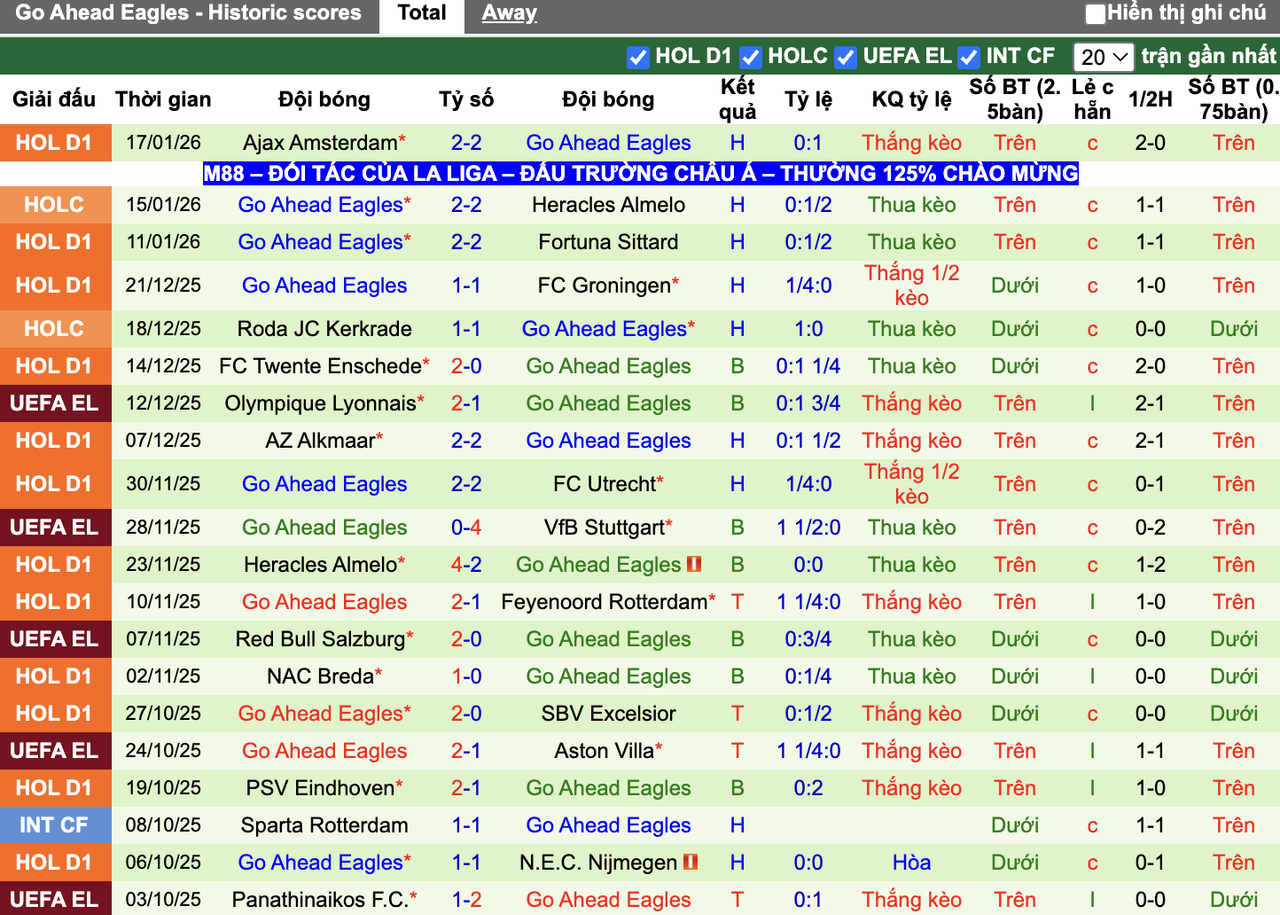Open the match count dropdown showing 20
1280x915 pixels.
click(1103, 57)
